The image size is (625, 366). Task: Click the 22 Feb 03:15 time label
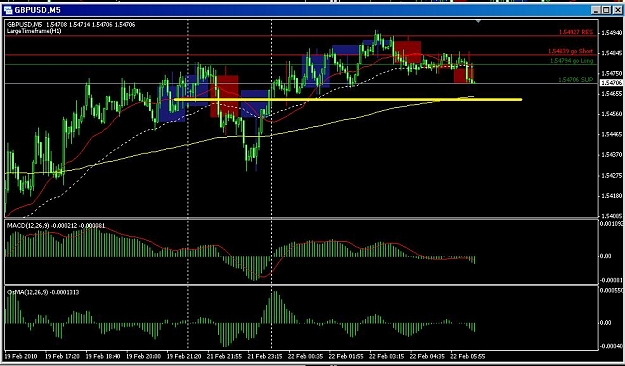click(x=387, y=356)
